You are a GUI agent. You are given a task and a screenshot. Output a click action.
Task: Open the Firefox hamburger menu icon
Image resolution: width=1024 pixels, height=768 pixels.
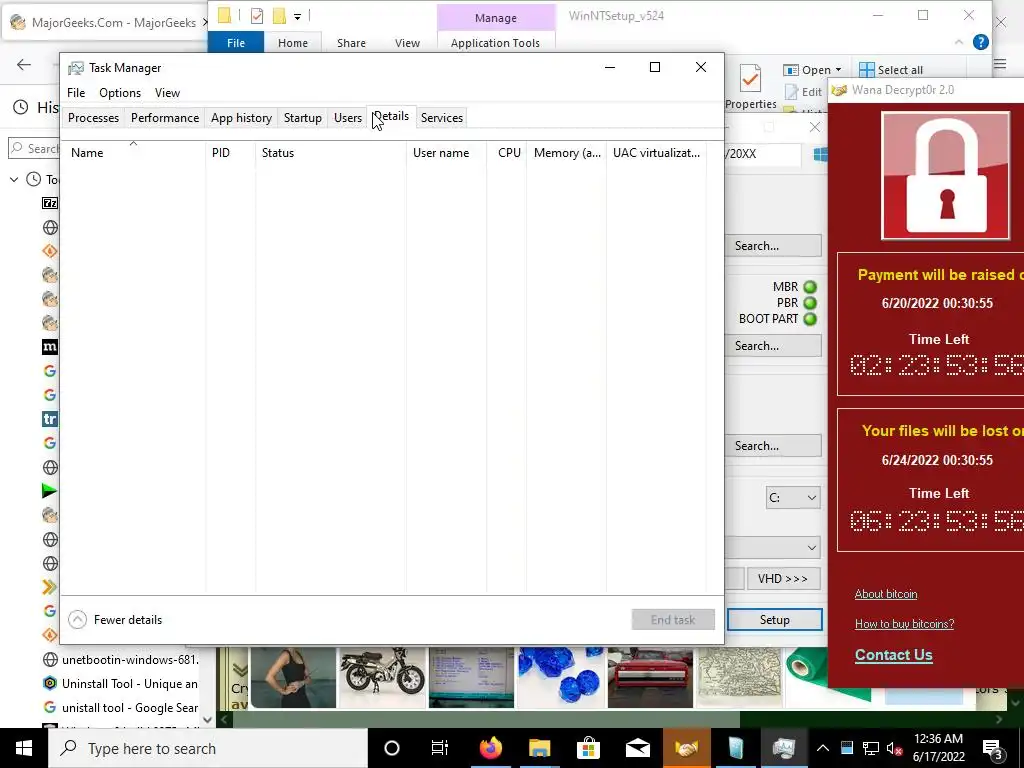[x=1000, y=64]
